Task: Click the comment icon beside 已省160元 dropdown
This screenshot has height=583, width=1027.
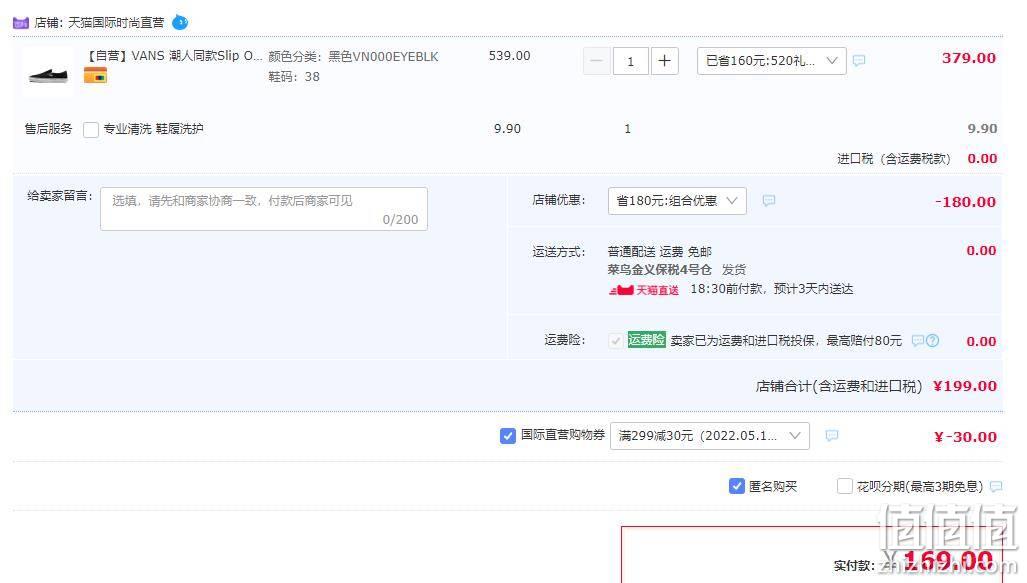Action: pyautogui.click(x=859, y=60)
